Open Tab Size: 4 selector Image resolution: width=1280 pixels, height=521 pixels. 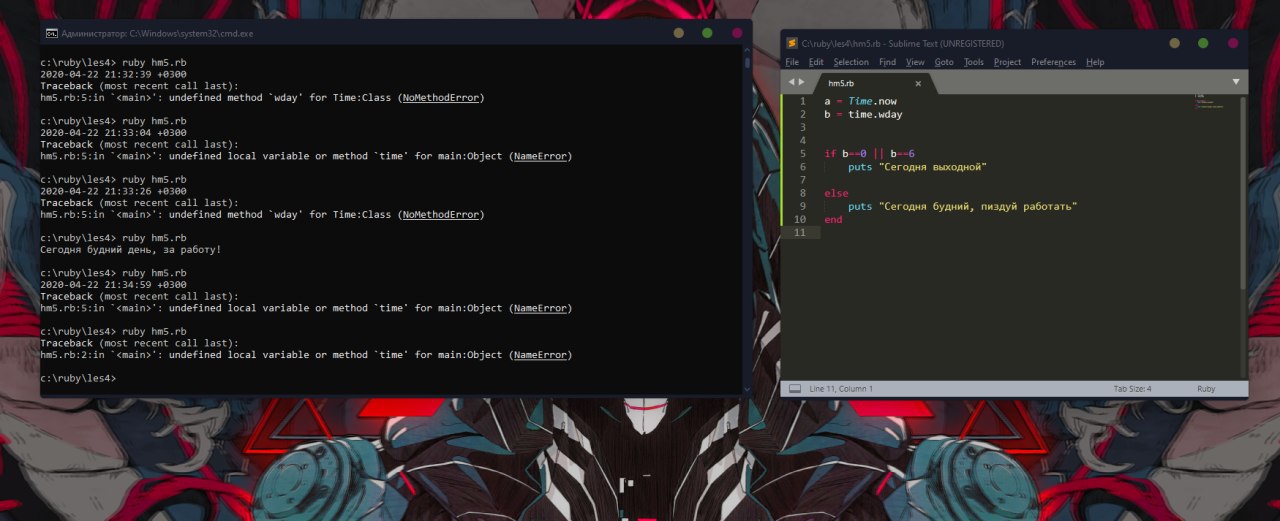[1133, 388]
